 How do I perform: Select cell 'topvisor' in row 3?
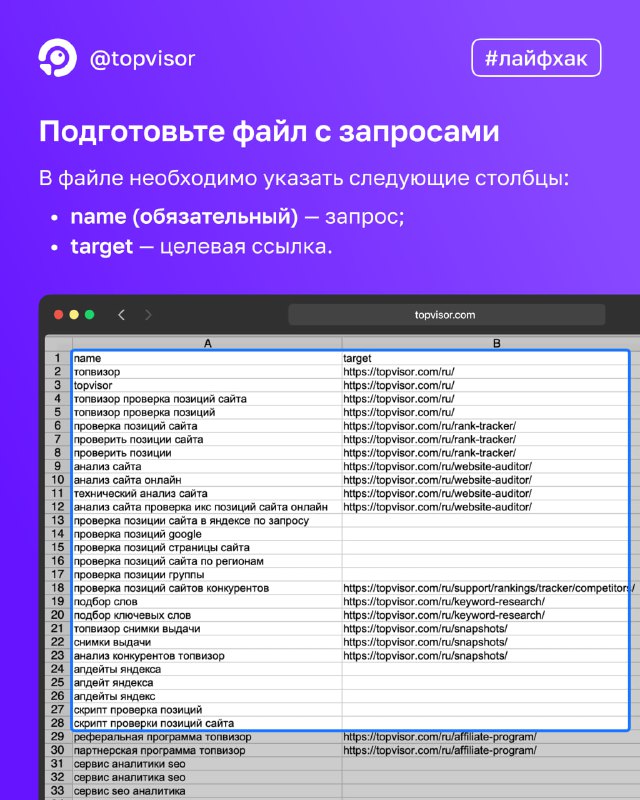pos(207,385)
